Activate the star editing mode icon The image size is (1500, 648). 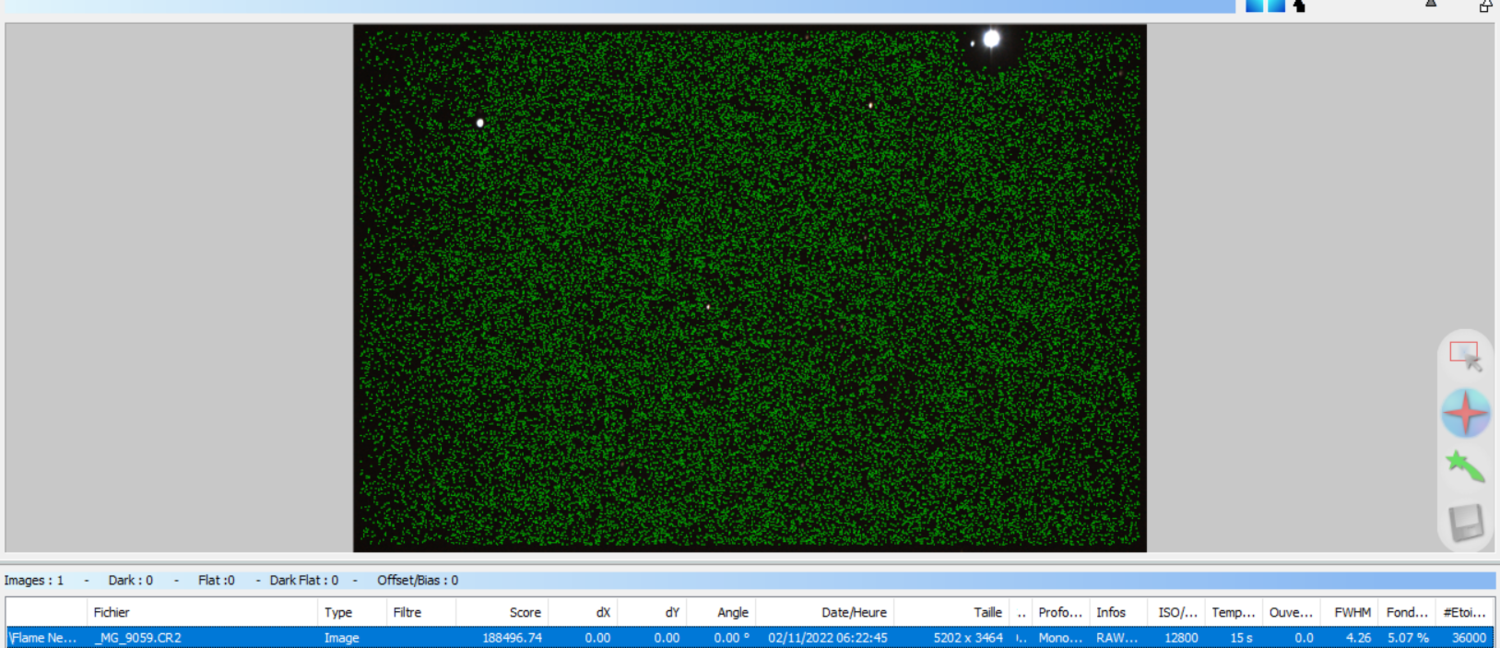(1465, 413)
